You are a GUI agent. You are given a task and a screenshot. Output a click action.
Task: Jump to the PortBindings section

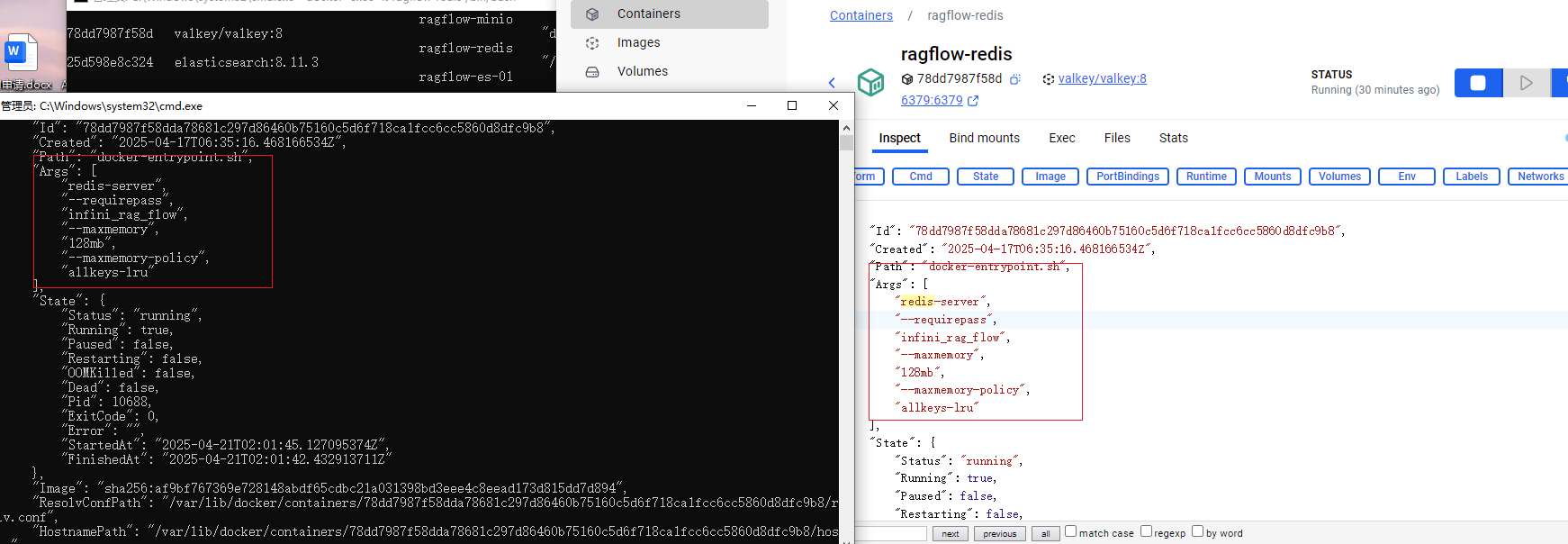1128,177
